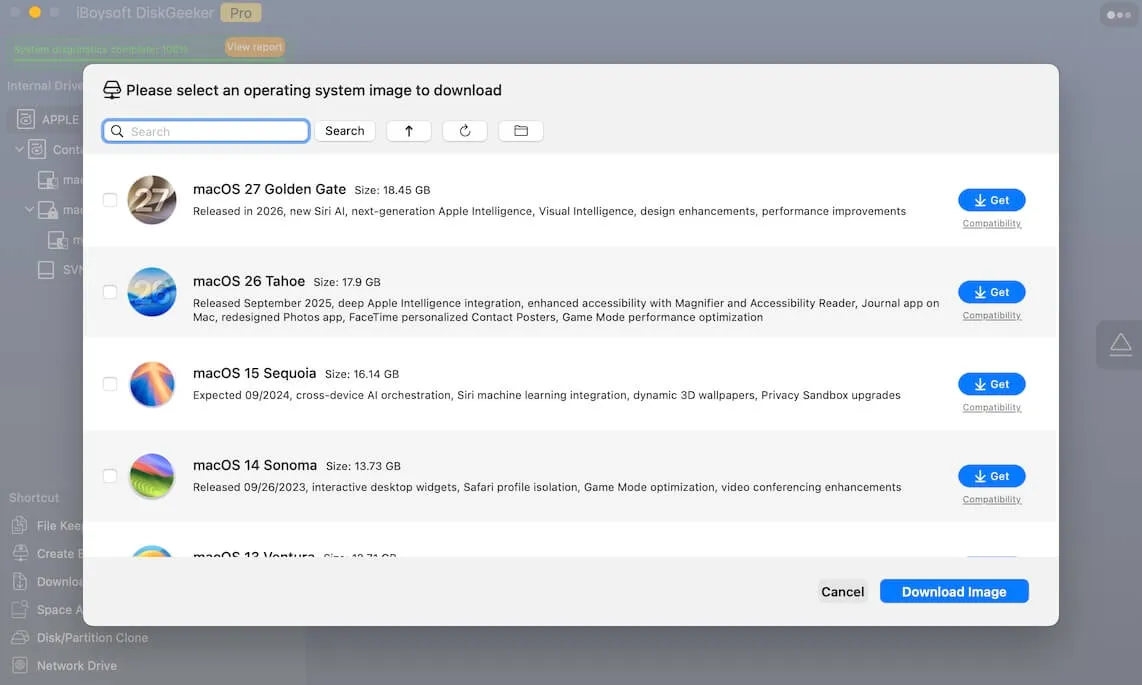Click the macOS 14 Sonoma icon
Viewport: 1142px width, 685px height.
pos(152,476)
